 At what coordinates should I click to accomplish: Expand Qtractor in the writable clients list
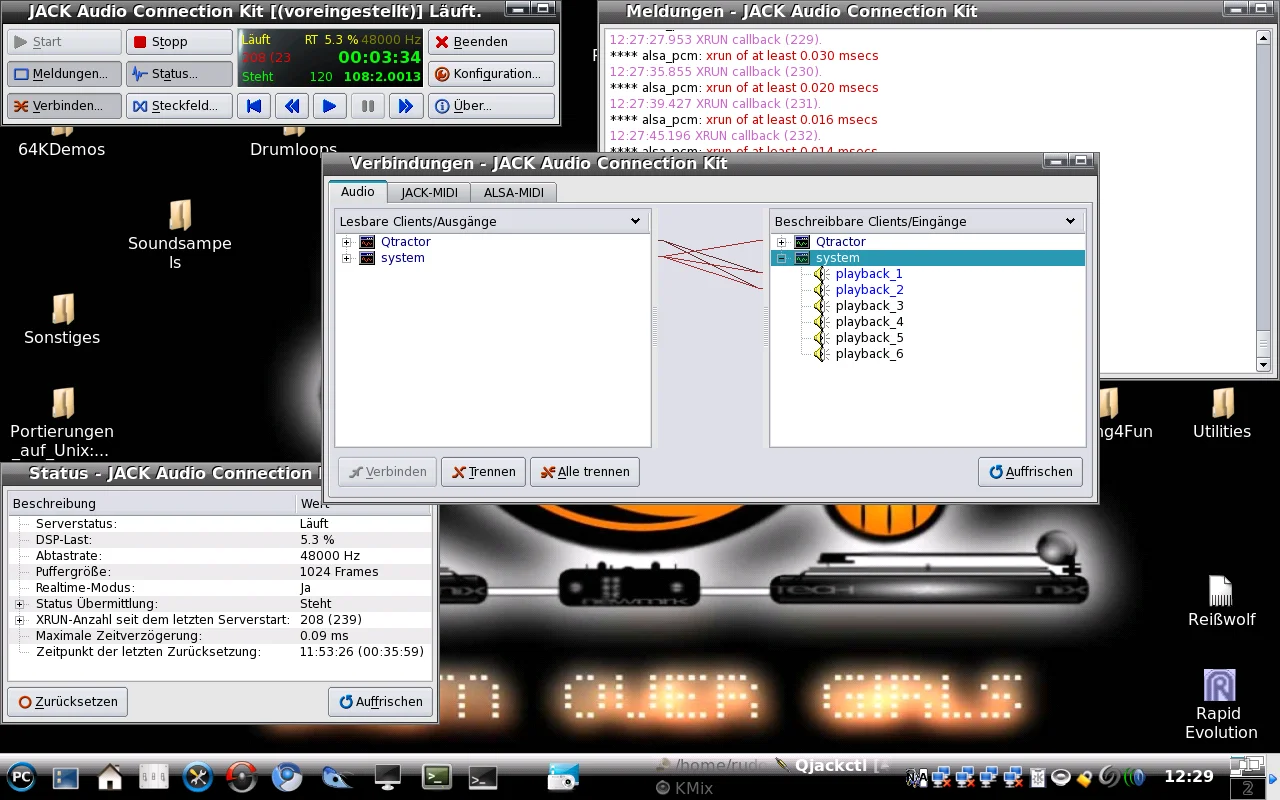point(782,242)
